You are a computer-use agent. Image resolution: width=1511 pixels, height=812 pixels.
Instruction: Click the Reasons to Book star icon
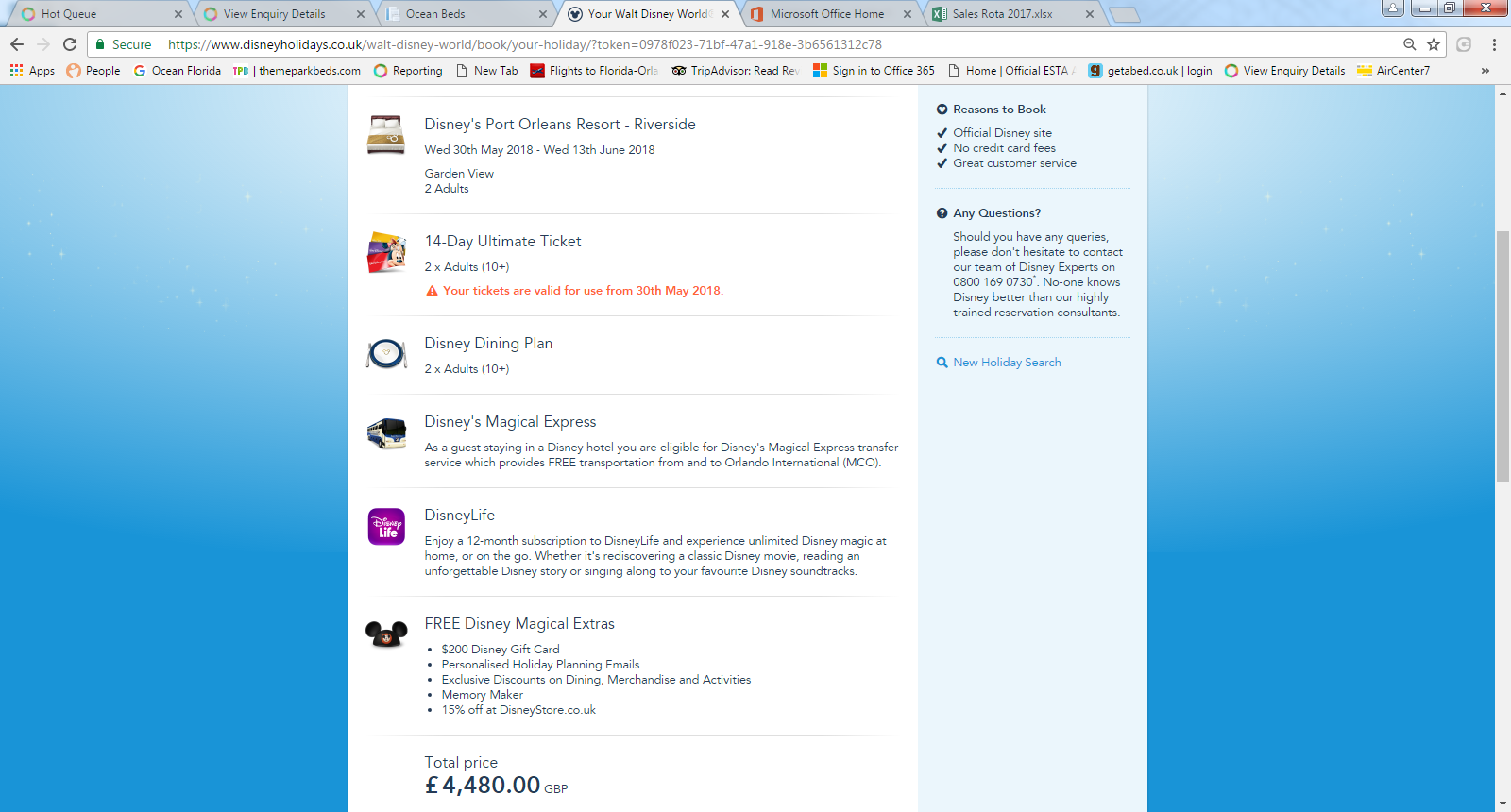tap(942, 110)
